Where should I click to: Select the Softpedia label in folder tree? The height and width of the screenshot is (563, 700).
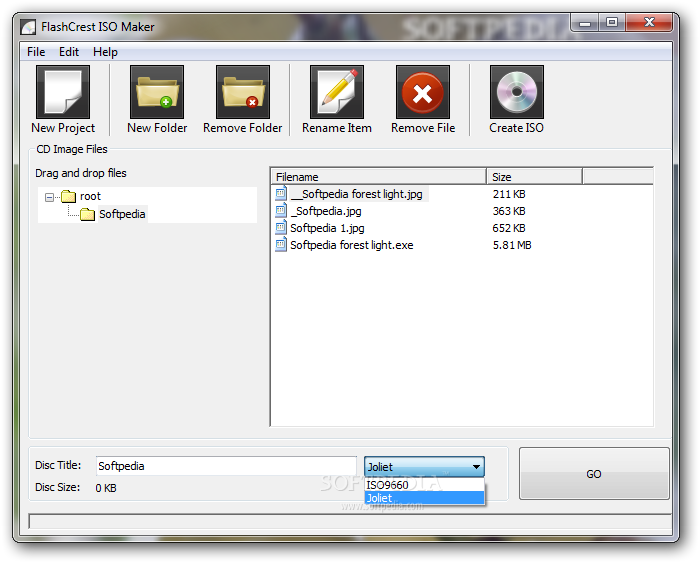122,214
